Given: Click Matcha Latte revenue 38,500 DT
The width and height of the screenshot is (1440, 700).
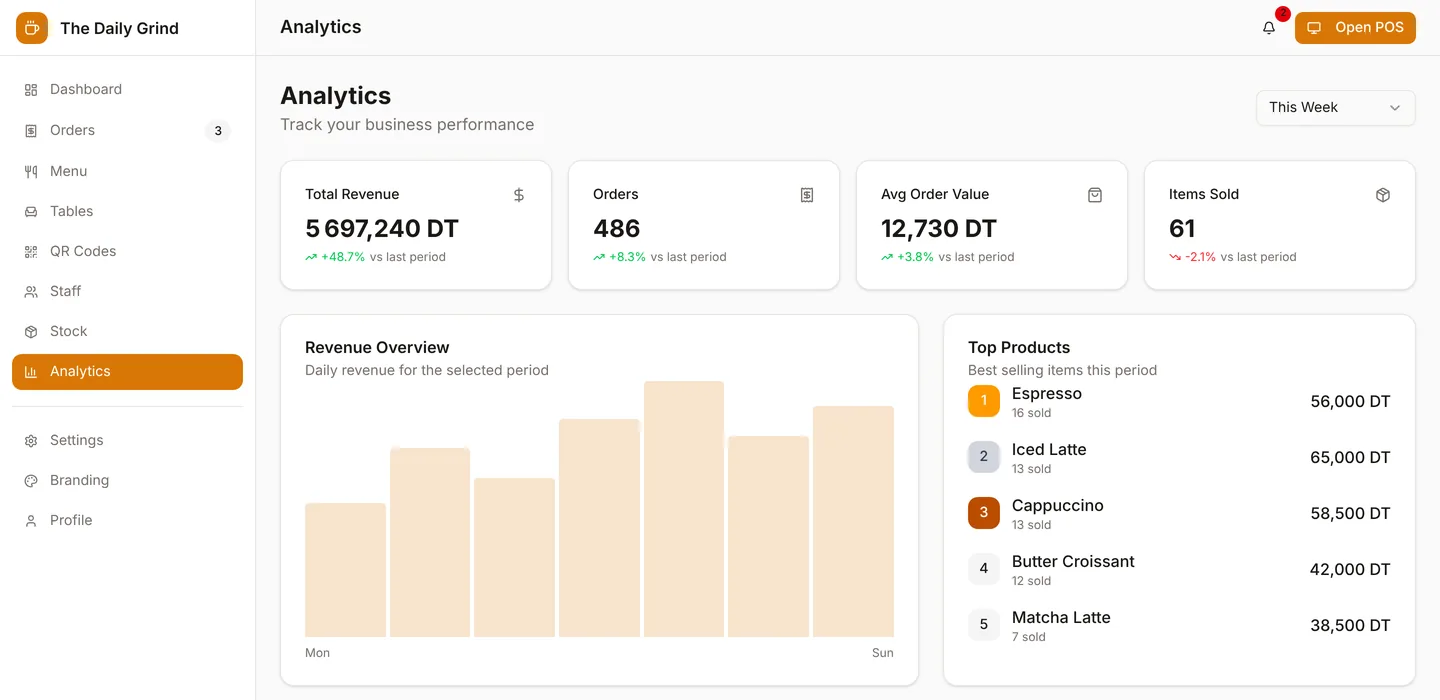Looking at the screenshot, I should click(1350, 626).
